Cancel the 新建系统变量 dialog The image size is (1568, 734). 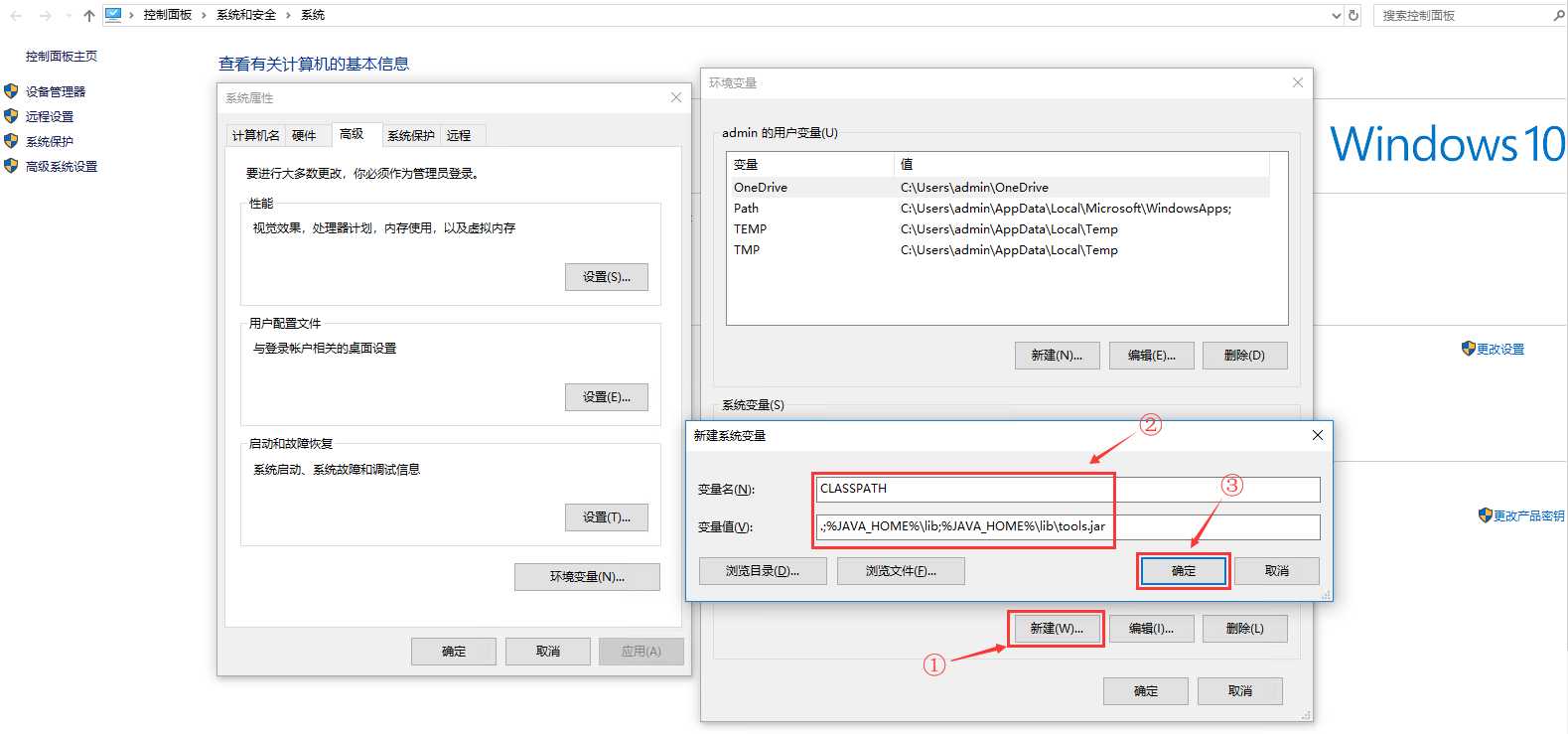coord(1277,571)
